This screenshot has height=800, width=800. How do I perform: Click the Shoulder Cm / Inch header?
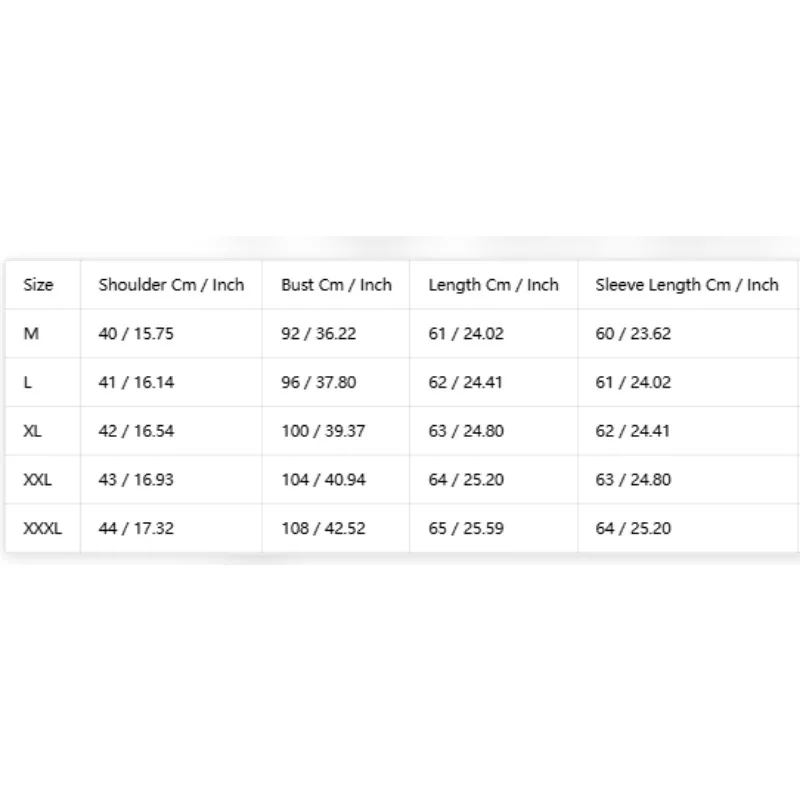pos(171,285)
